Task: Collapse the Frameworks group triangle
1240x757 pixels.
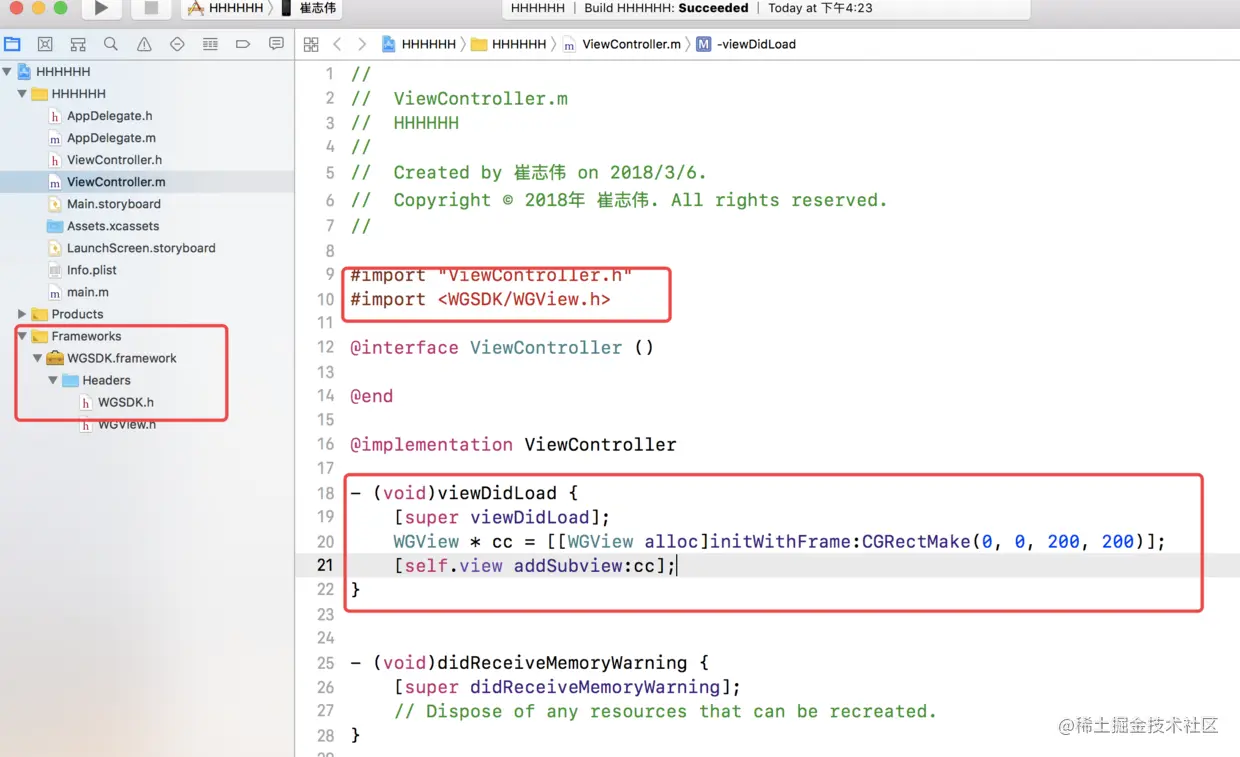Action: [x=22, y=336]
